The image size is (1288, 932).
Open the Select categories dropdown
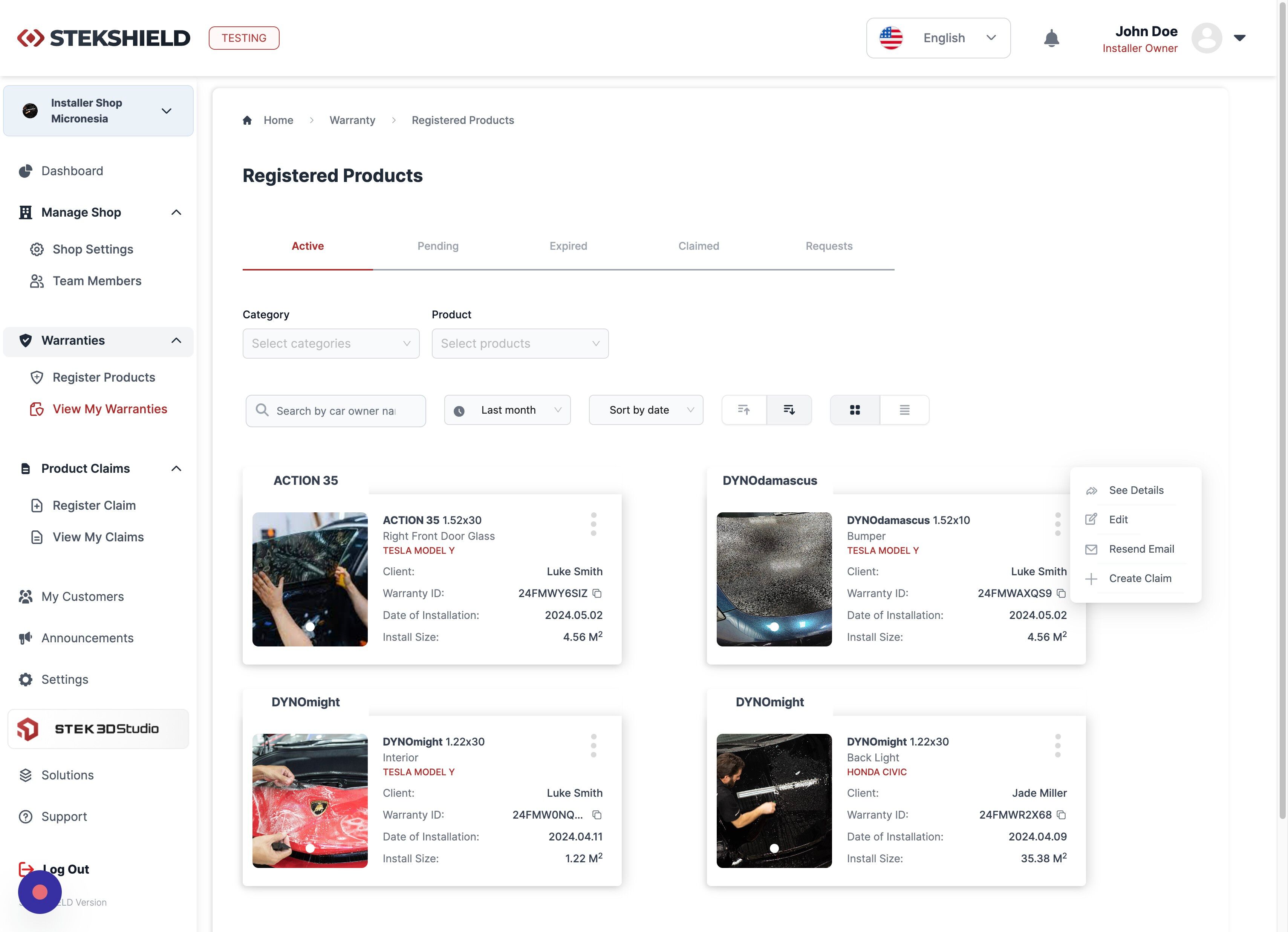click(x=331, y=344)
